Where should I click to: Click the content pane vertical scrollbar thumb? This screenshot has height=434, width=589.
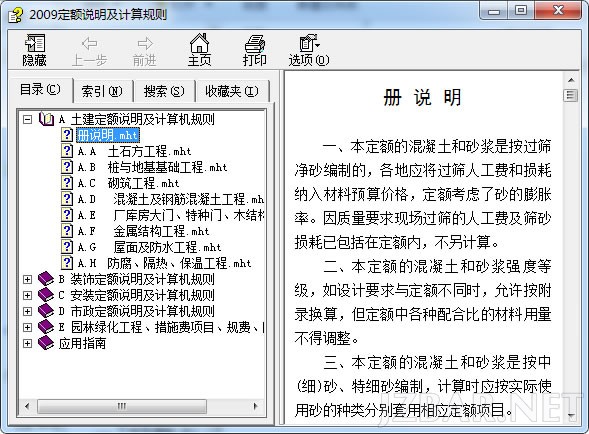point(571,95)
